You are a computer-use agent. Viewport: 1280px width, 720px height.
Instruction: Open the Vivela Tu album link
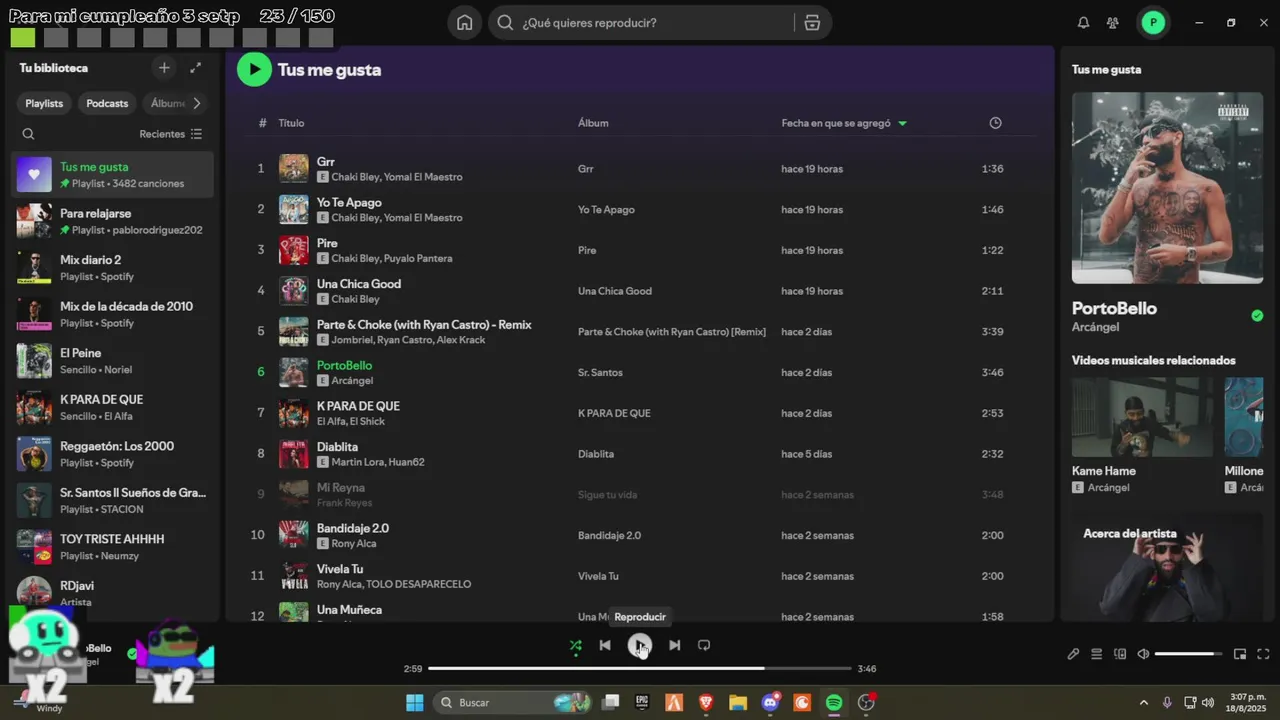click(x=598, y=576)
